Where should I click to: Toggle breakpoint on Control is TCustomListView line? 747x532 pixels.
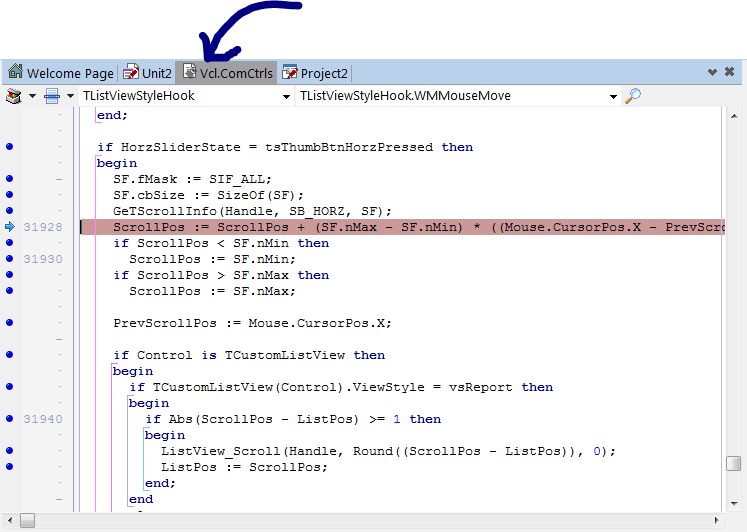tap(10, 354)
